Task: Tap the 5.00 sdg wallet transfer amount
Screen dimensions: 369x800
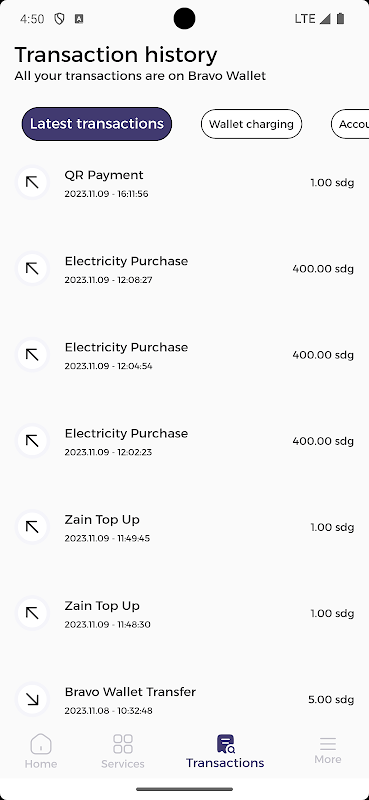Action: coord(331,699)
